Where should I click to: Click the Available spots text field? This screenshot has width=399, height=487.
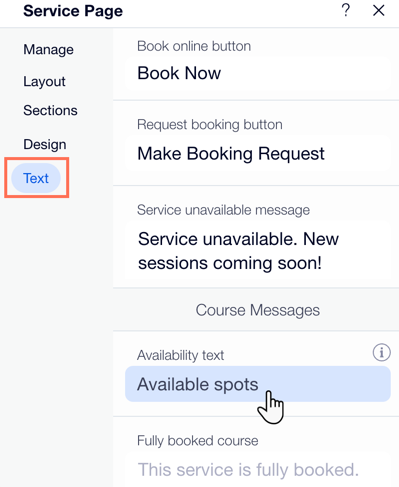click(x=258, y=384)
